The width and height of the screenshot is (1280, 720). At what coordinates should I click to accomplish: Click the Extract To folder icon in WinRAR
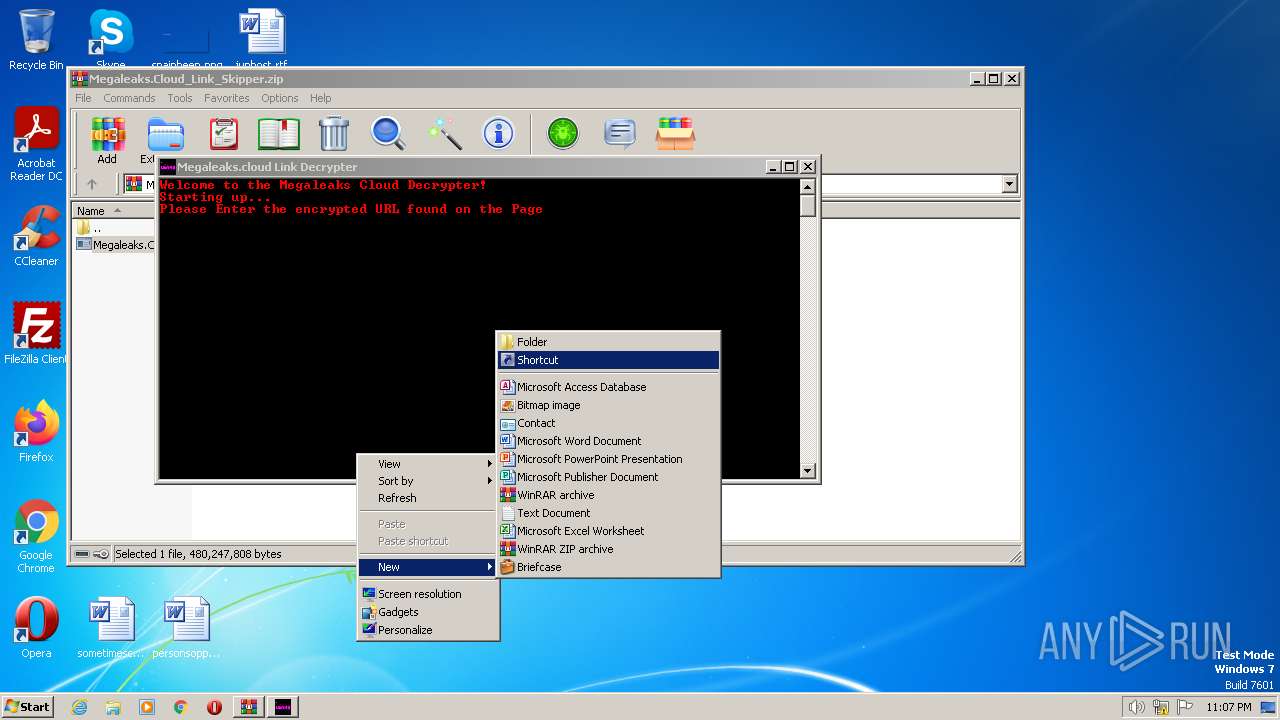click(164, 134)
